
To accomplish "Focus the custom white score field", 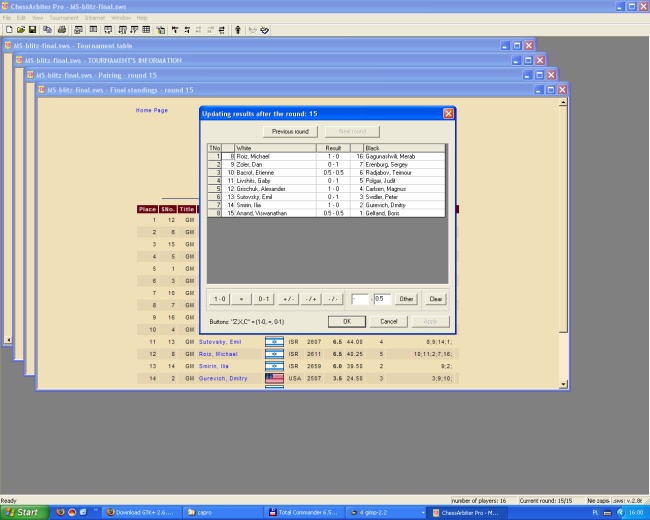I will point(360,299).
